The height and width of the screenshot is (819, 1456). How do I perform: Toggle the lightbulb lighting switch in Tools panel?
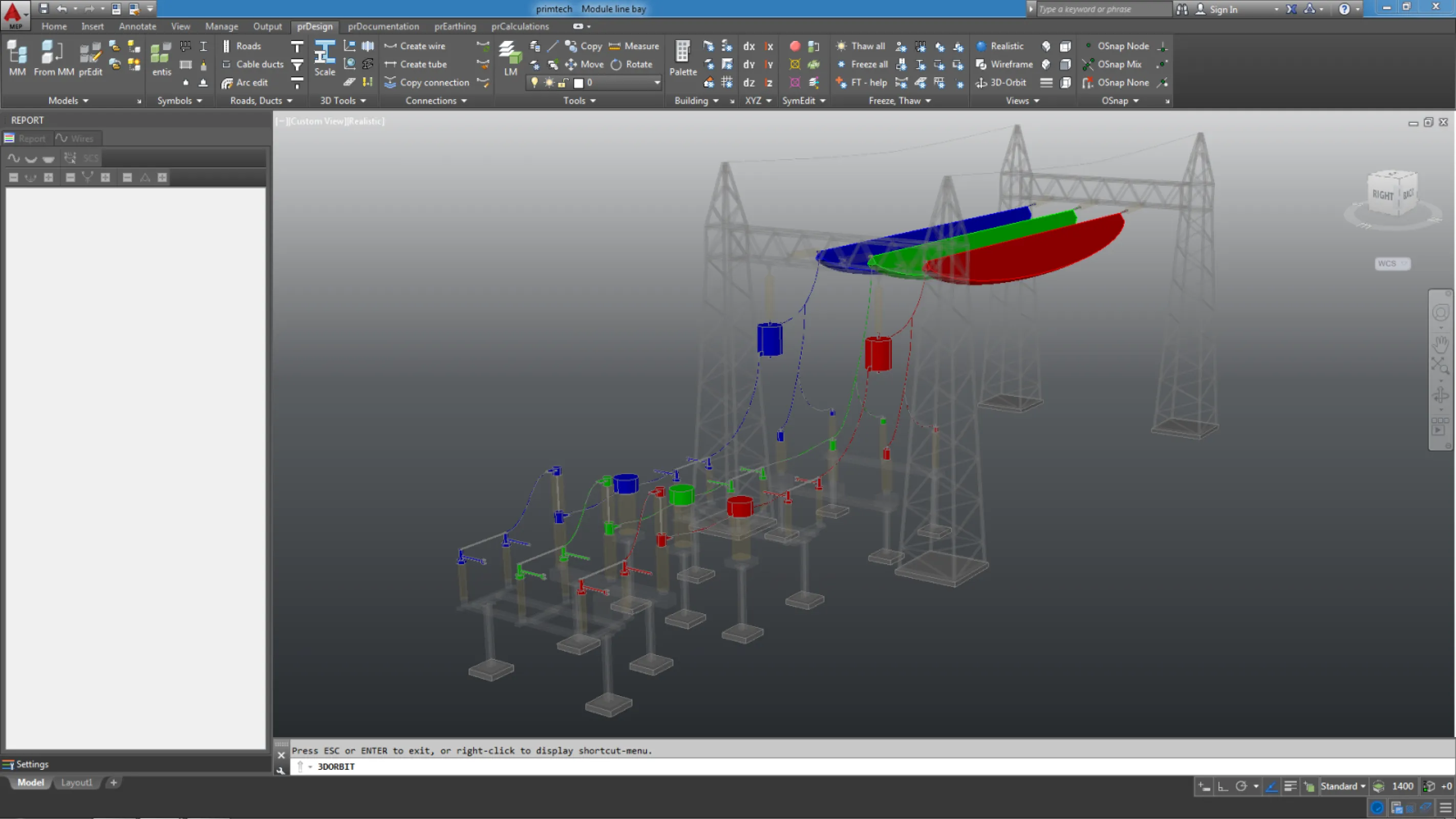point(534,82)
